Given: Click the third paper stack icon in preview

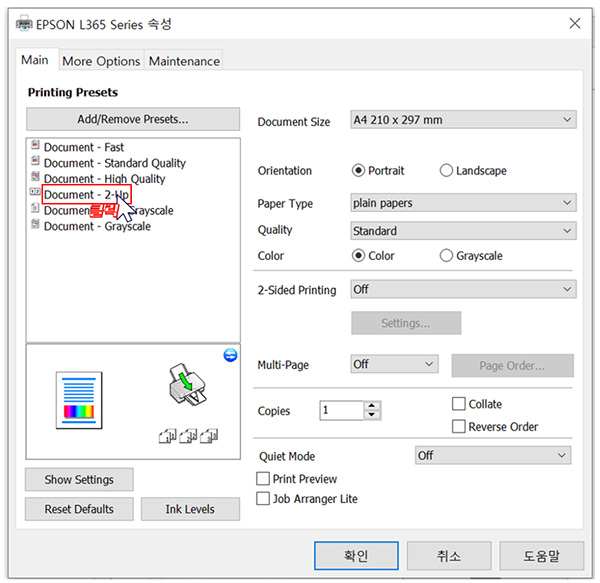Looking at the screenshot, I should [x=209, y=436].
